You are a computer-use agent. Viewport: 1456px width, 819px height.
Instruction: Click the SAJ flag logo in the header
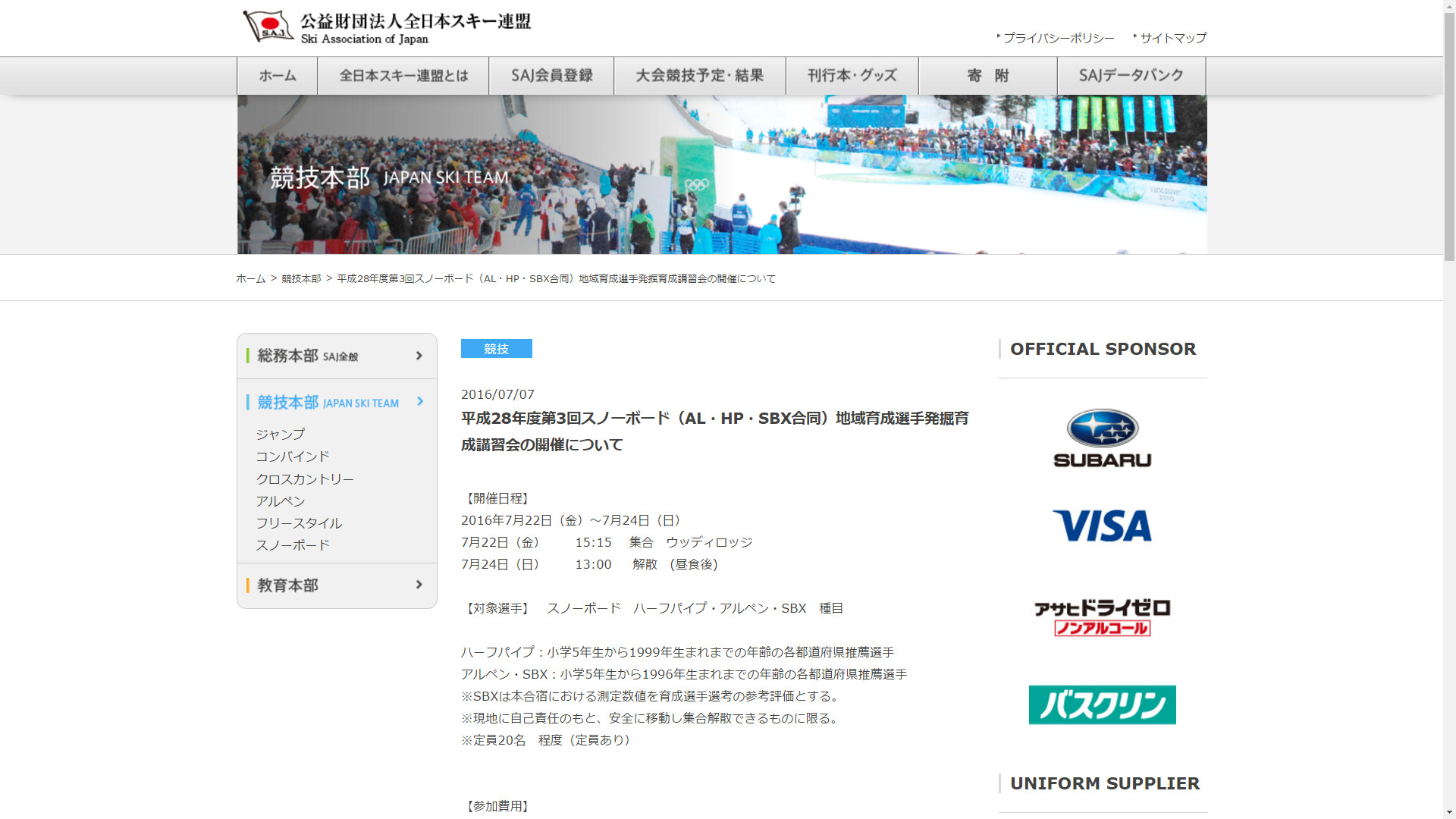click(x=268, y=27)
